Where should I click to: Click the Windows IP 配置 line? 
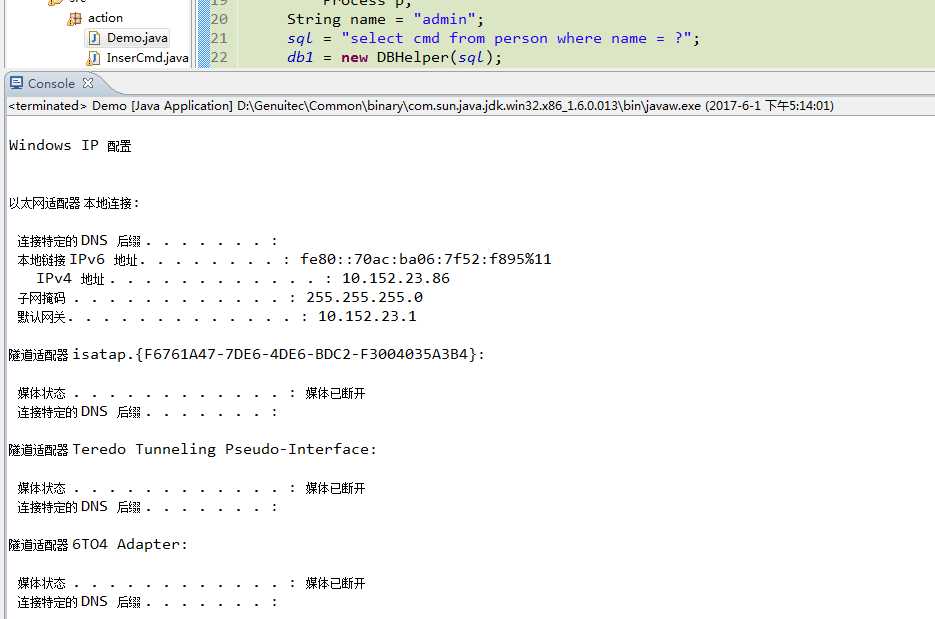(x=70, y=146)
